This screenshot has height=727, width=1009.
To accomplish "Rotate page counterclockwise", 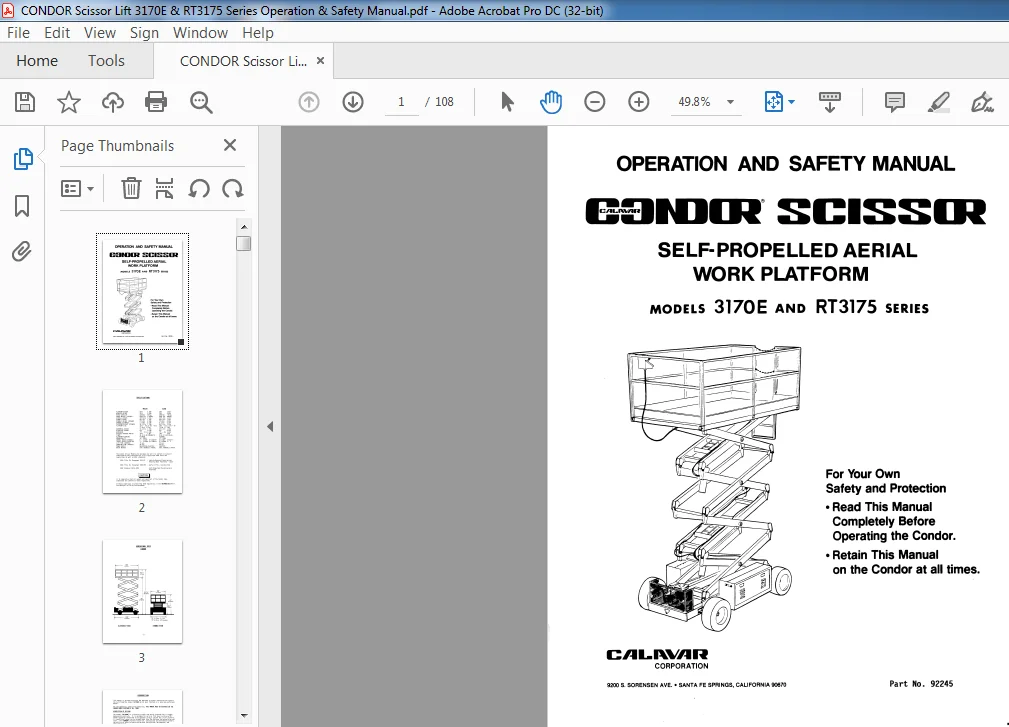I will pos(199,189).
